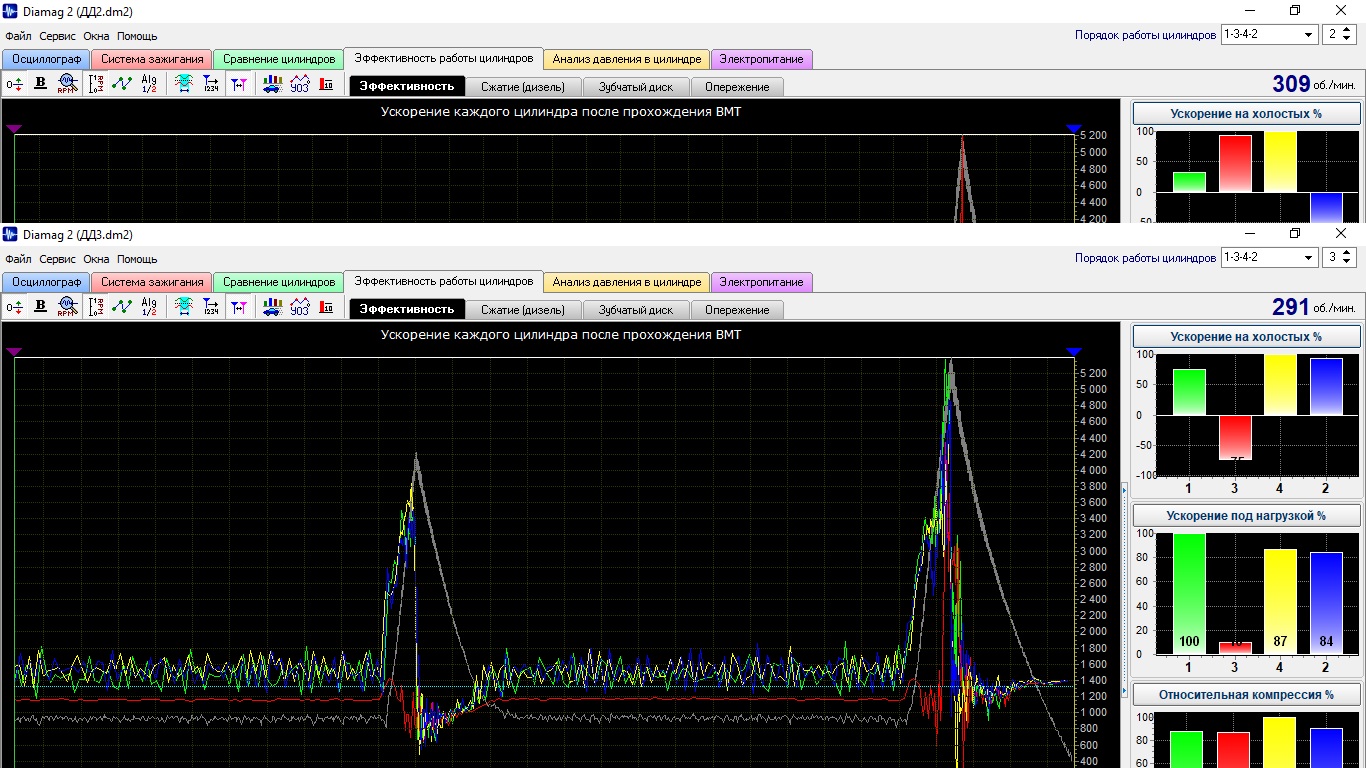The image size is (1366, 768).
Task: Click the 1234 arrow icon in ДД3 toolbar
Action: click(x=211, y=308)
